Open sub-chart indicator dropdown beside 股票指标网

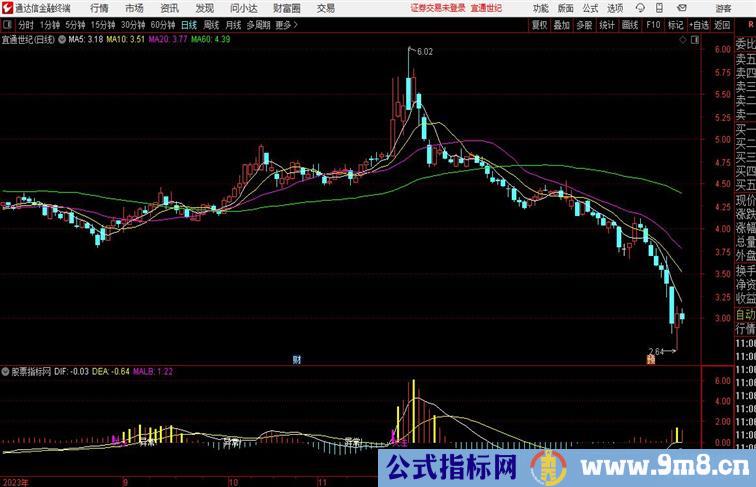point(5,370)
